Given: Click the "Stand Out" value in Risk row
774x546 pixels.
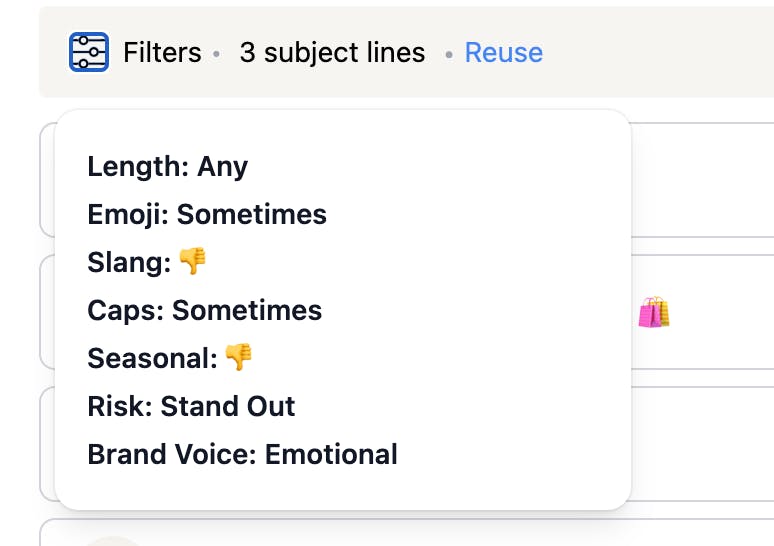Looking at the screenshot, I should click(x=228, y=406).
